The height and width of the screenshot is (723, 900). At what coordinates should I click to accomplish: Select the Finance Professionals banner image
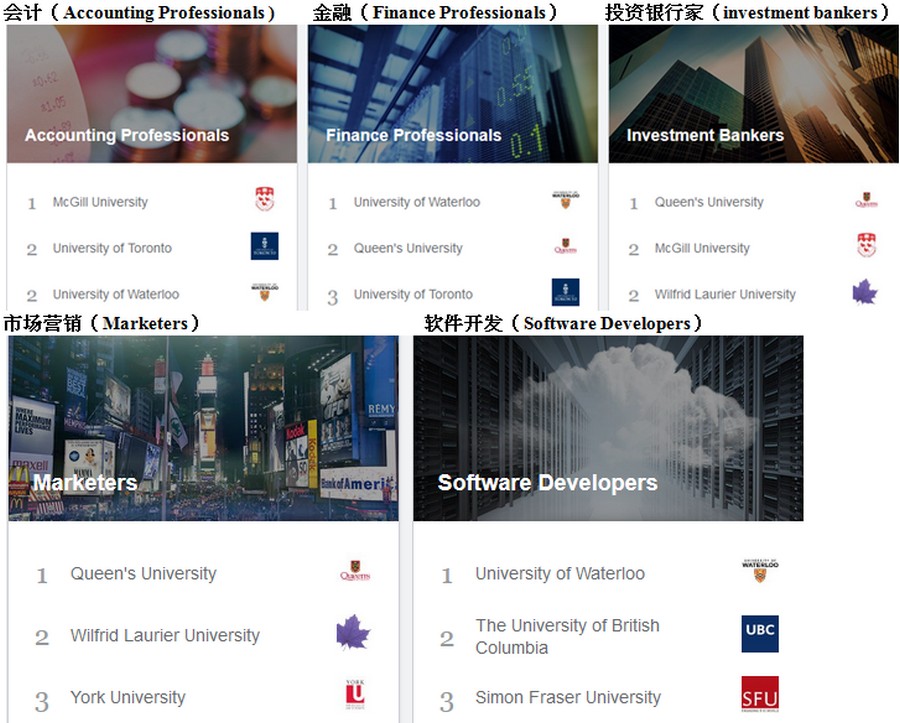[x=453, y=94]
